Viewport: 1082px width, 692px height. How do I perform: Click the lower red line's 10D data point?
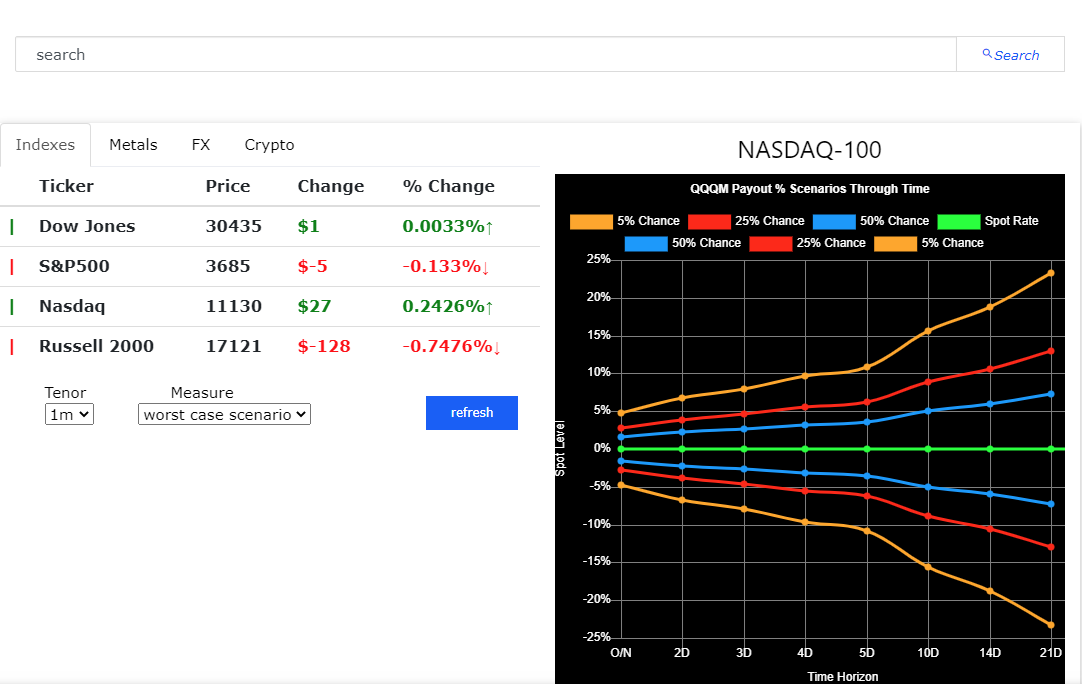(x=928, y=516)
